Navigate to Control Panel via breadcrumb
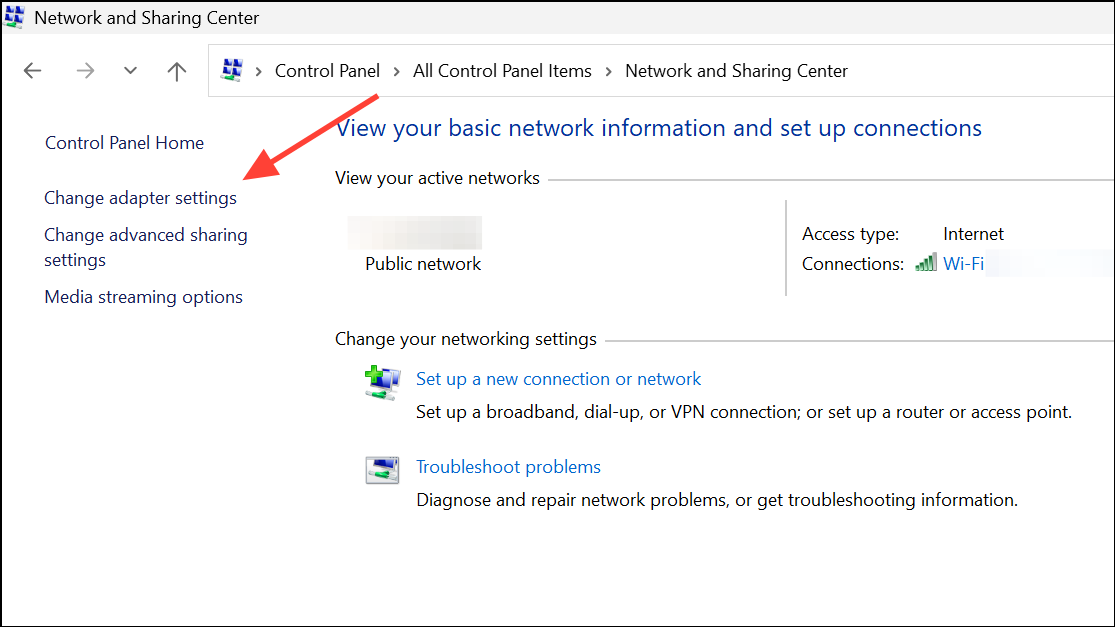Screen dimensions: 1115x627 point(327,70)
